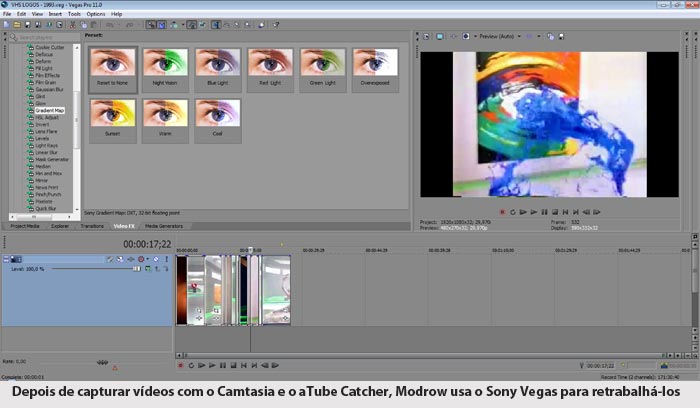Screen dimensions: 700x408
Task: Send preview to external monitor
Action: click(440, 37)
